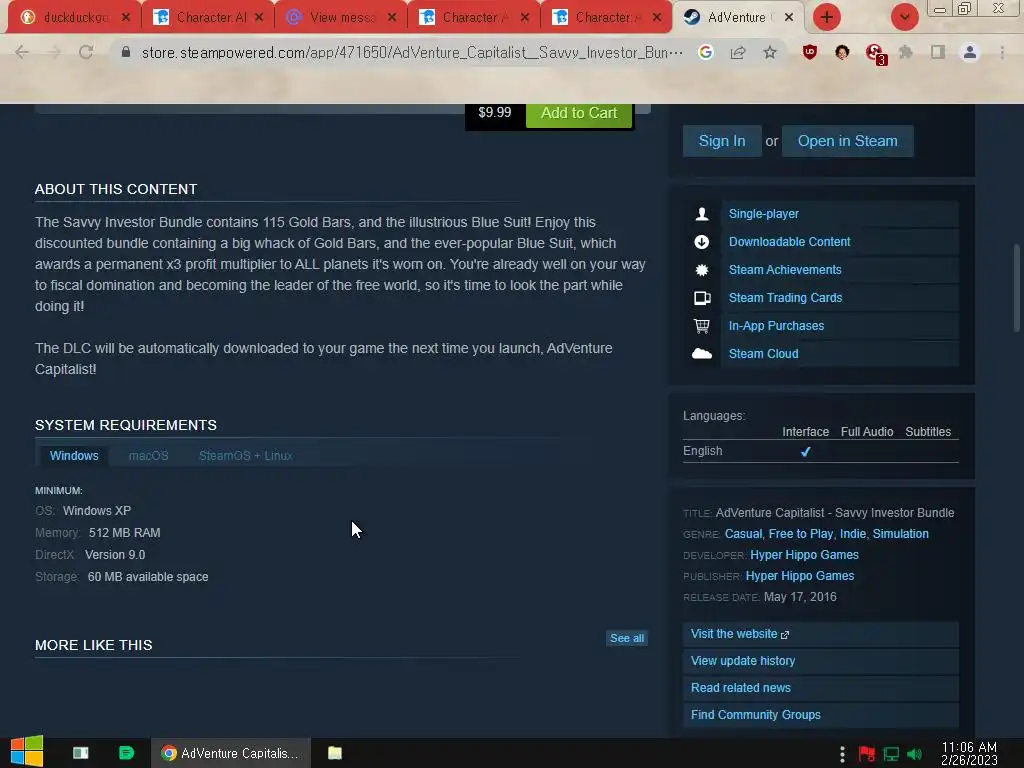
Task: Reload the page with refresh icon
Action: pyautogui.click(x=86, y=52)
